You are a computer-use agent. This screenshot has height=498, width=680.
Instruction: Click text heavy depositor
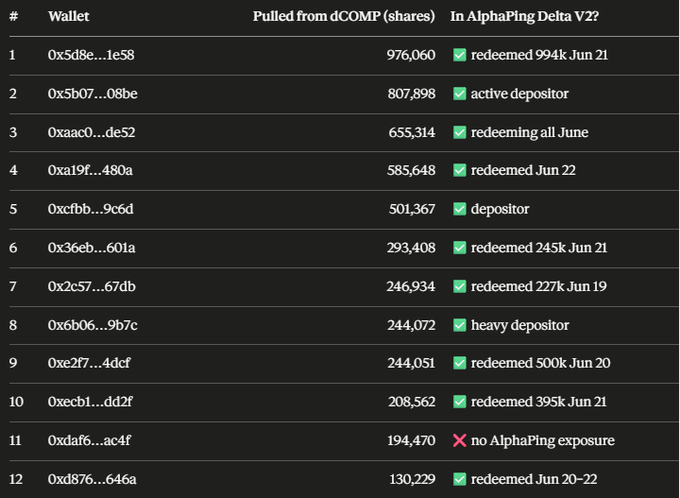pyautogui.click(x=520, y=325)
